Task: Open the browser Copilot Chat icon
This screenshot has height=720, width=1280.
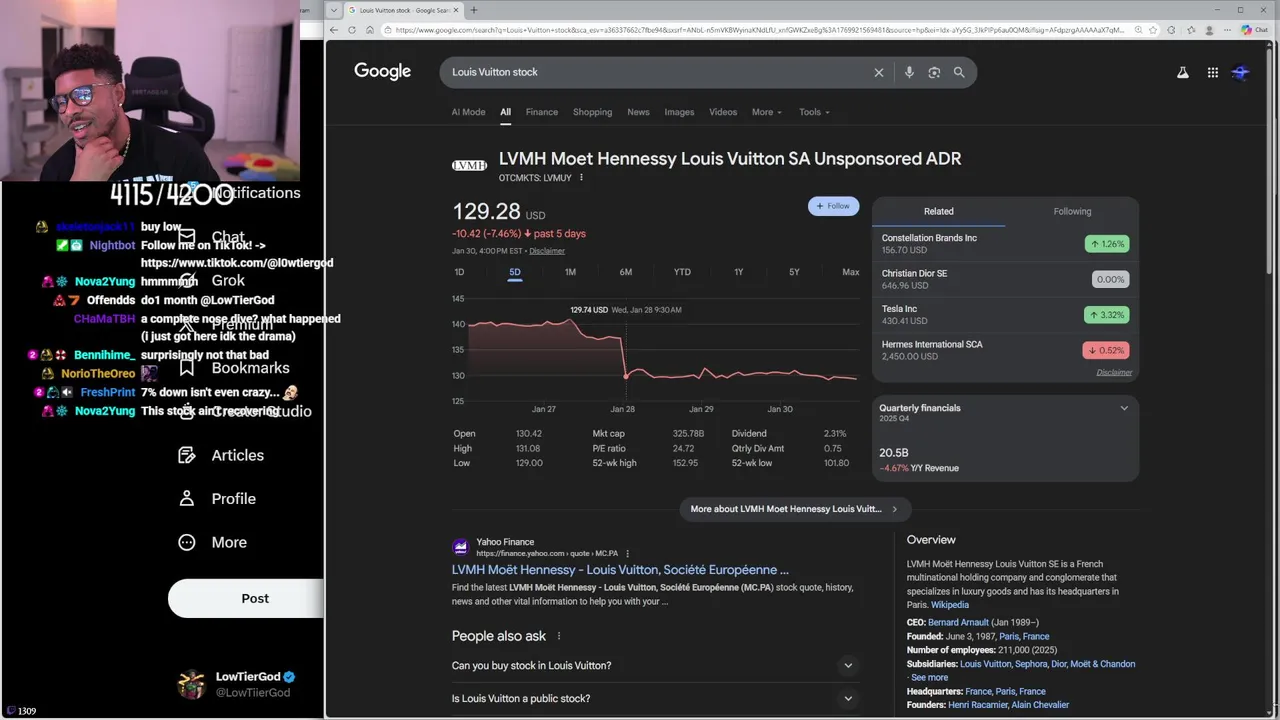Action: pyautogui.click(x=1253, y=30)
